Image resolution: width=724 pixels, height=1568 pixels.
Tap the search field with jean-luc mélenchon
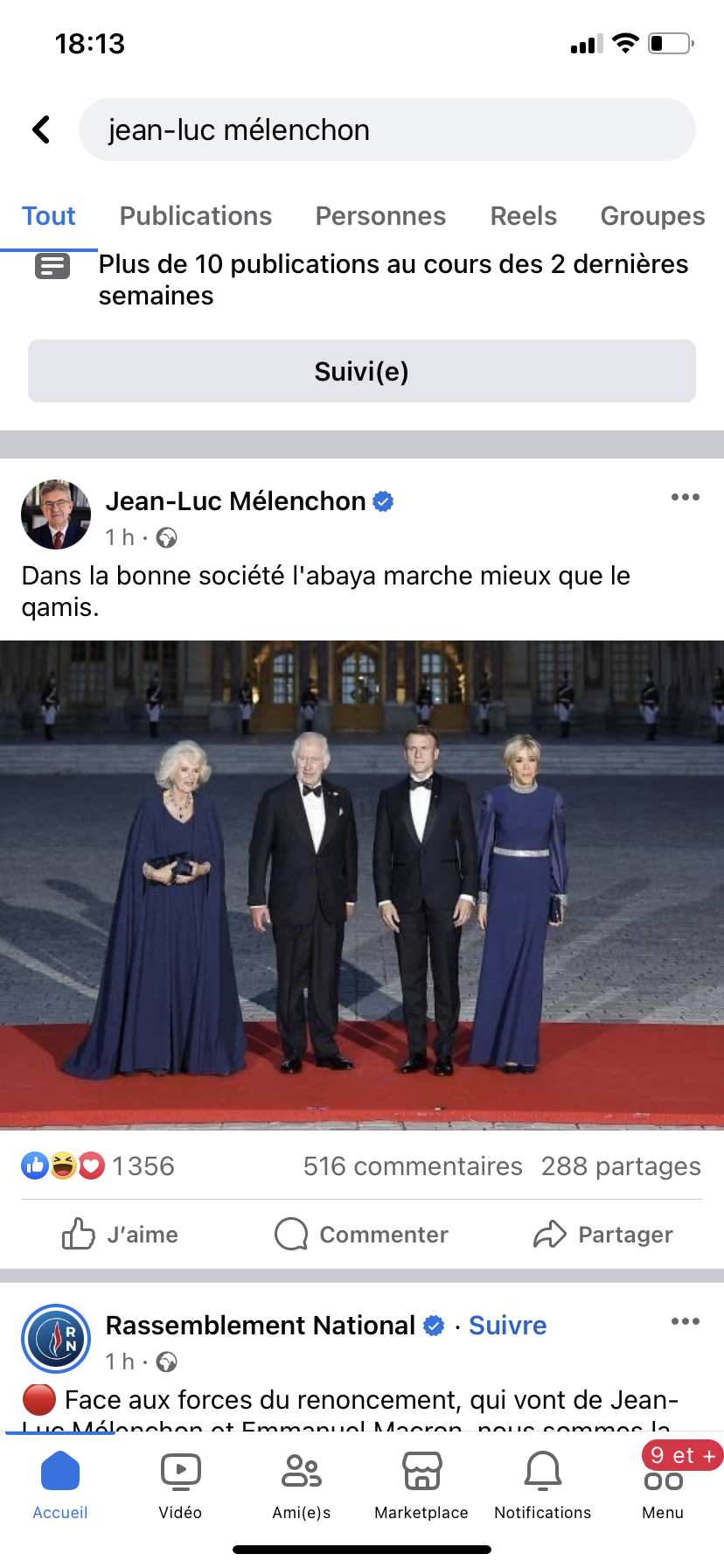pos(387,129)
